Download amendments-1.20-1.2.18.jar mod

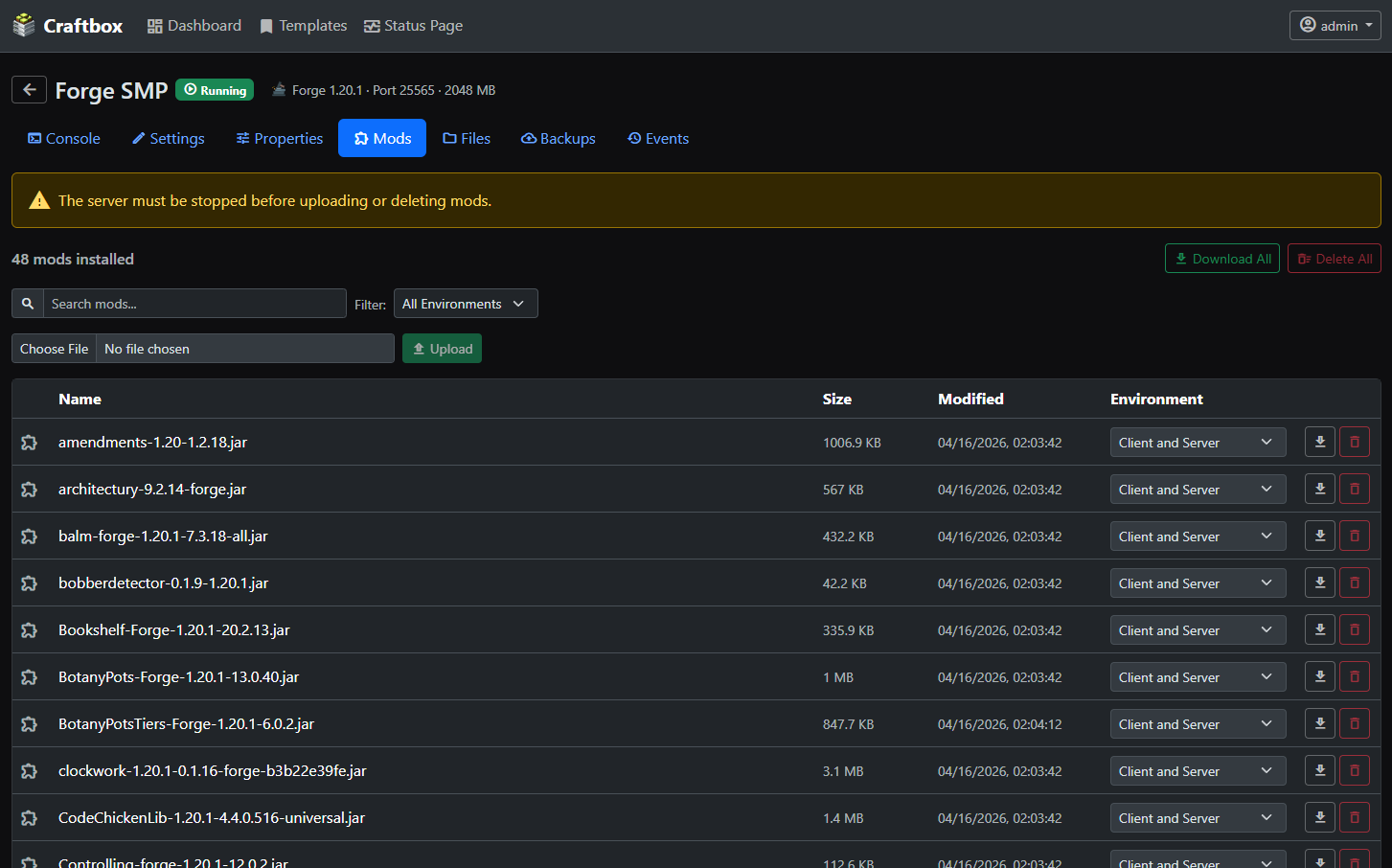(x=1320, y=442)
